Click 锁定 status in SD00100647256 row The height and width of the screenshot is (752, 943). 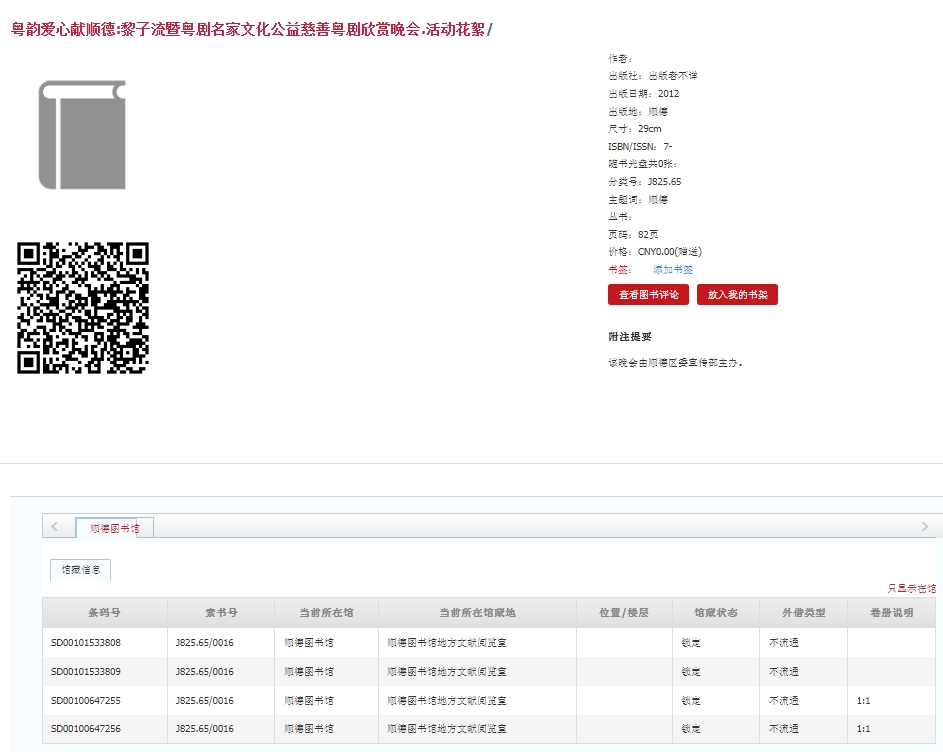coord(691,729)
